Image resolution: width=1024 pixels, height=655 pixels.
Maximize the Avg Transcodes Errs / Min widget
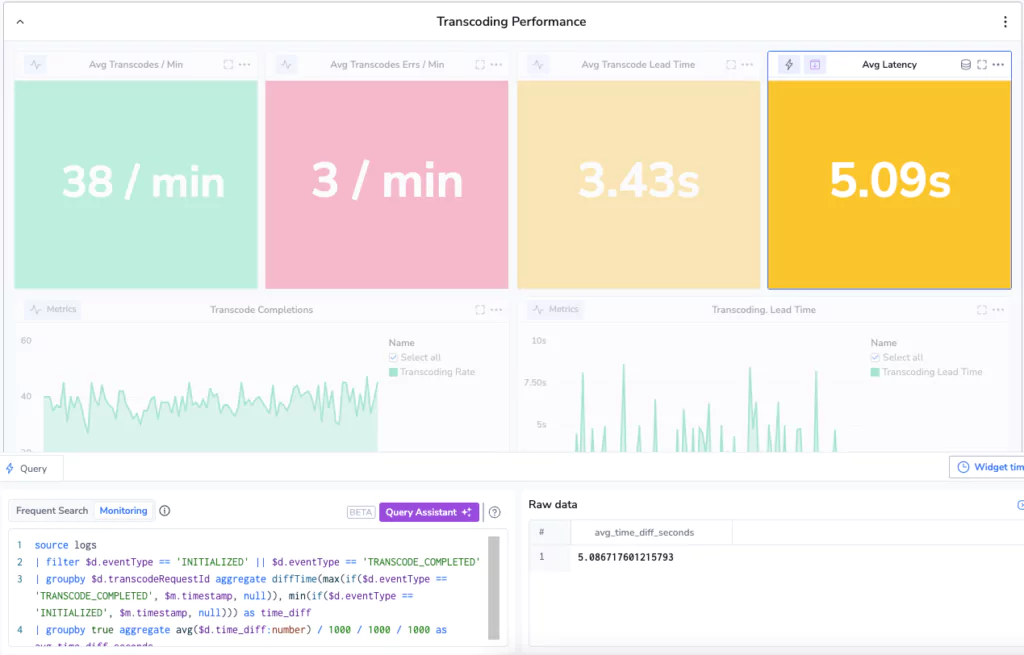tap(480, 65)
